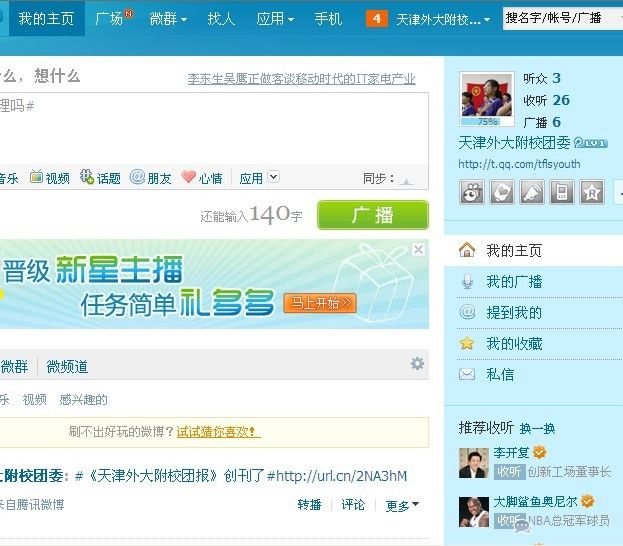The width and height of the screenshot is (623, 546).
Task: Open 李开复 recommended profile
Action: point(511,452)
